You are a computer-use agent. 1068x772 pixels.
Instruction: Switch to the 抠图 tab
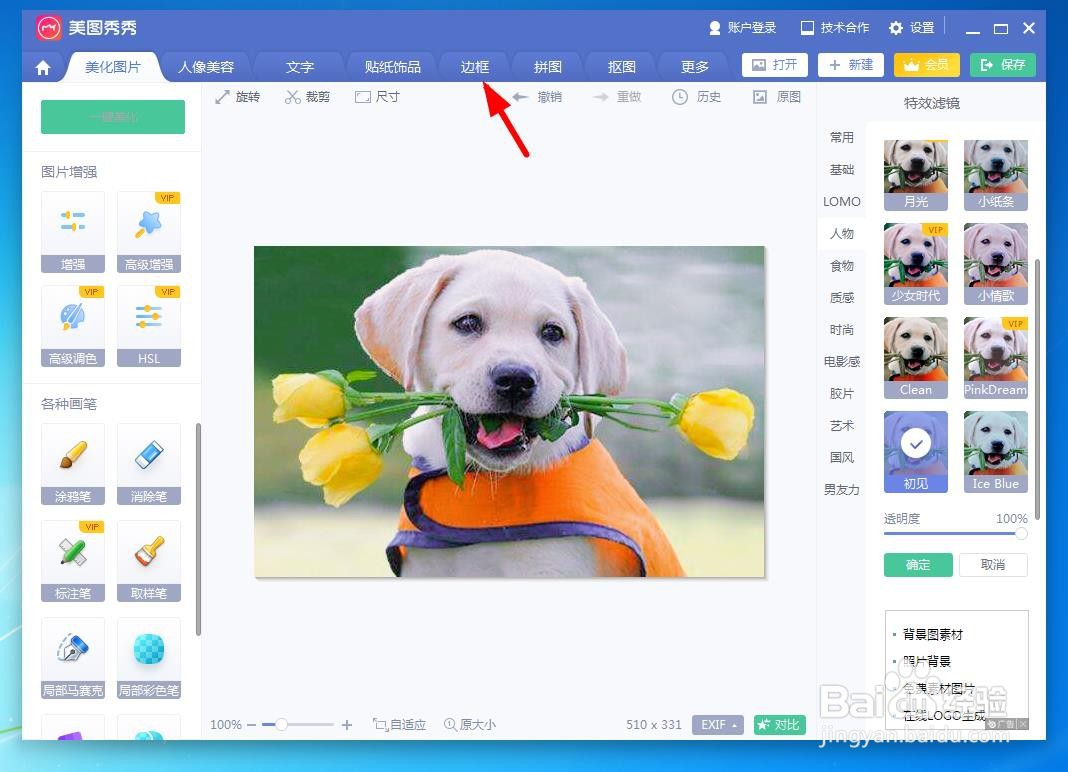[x=621, y=67]
